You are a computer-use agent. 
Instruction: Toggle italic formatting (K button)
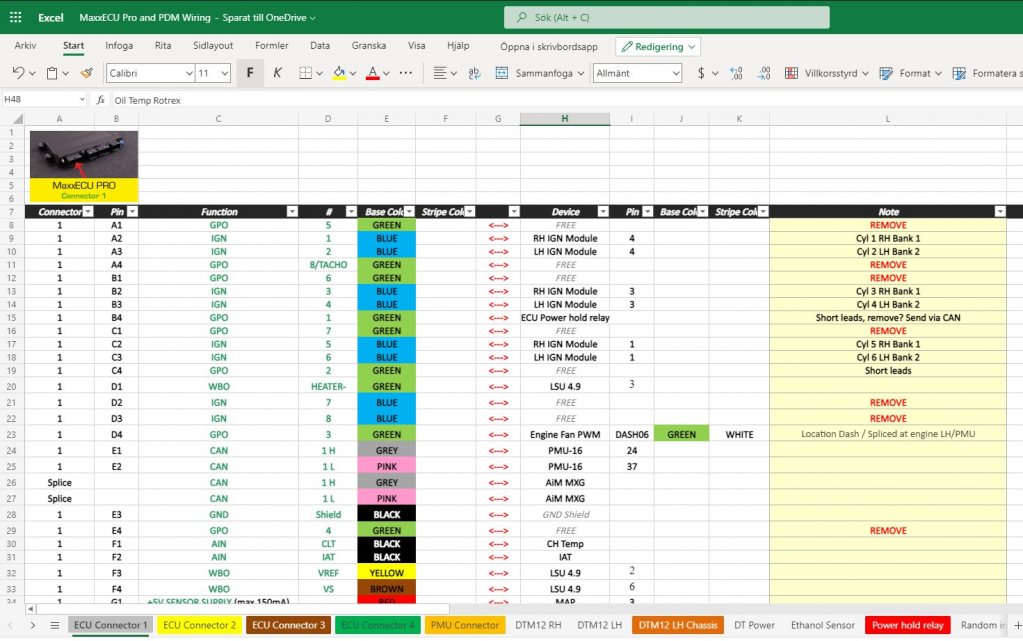277,73
